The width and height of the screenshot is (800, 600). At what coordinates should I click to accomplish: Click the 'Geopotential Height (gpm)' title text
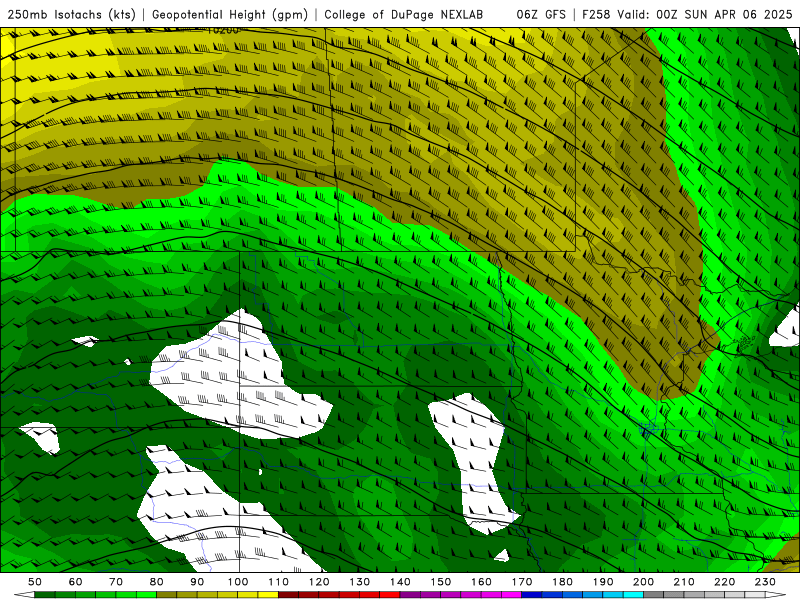[x=230, y=15]
